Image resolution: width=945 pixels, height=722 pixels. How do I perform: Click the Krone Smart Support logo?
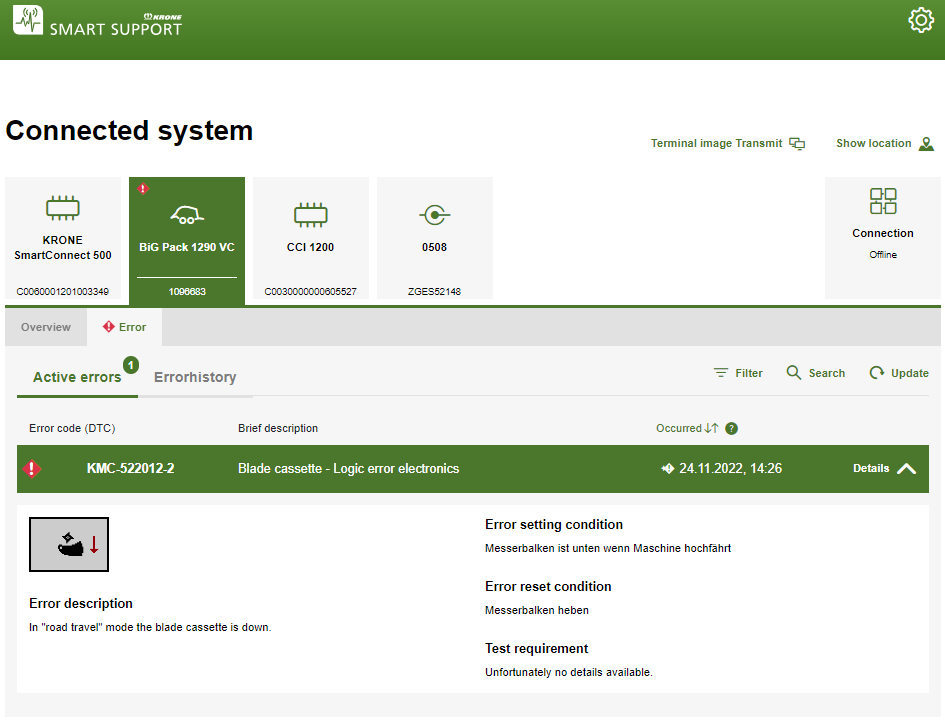coord(98,22)
